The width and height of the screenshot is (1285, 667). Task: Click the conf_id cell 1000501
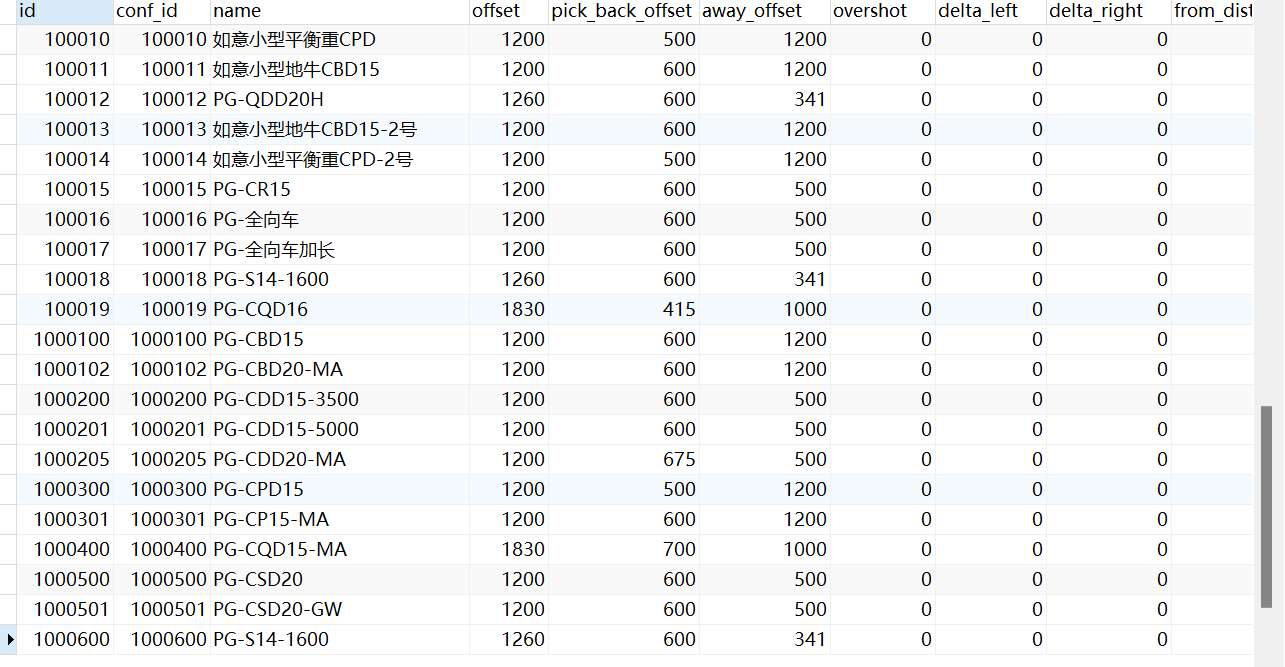(162, 609)
